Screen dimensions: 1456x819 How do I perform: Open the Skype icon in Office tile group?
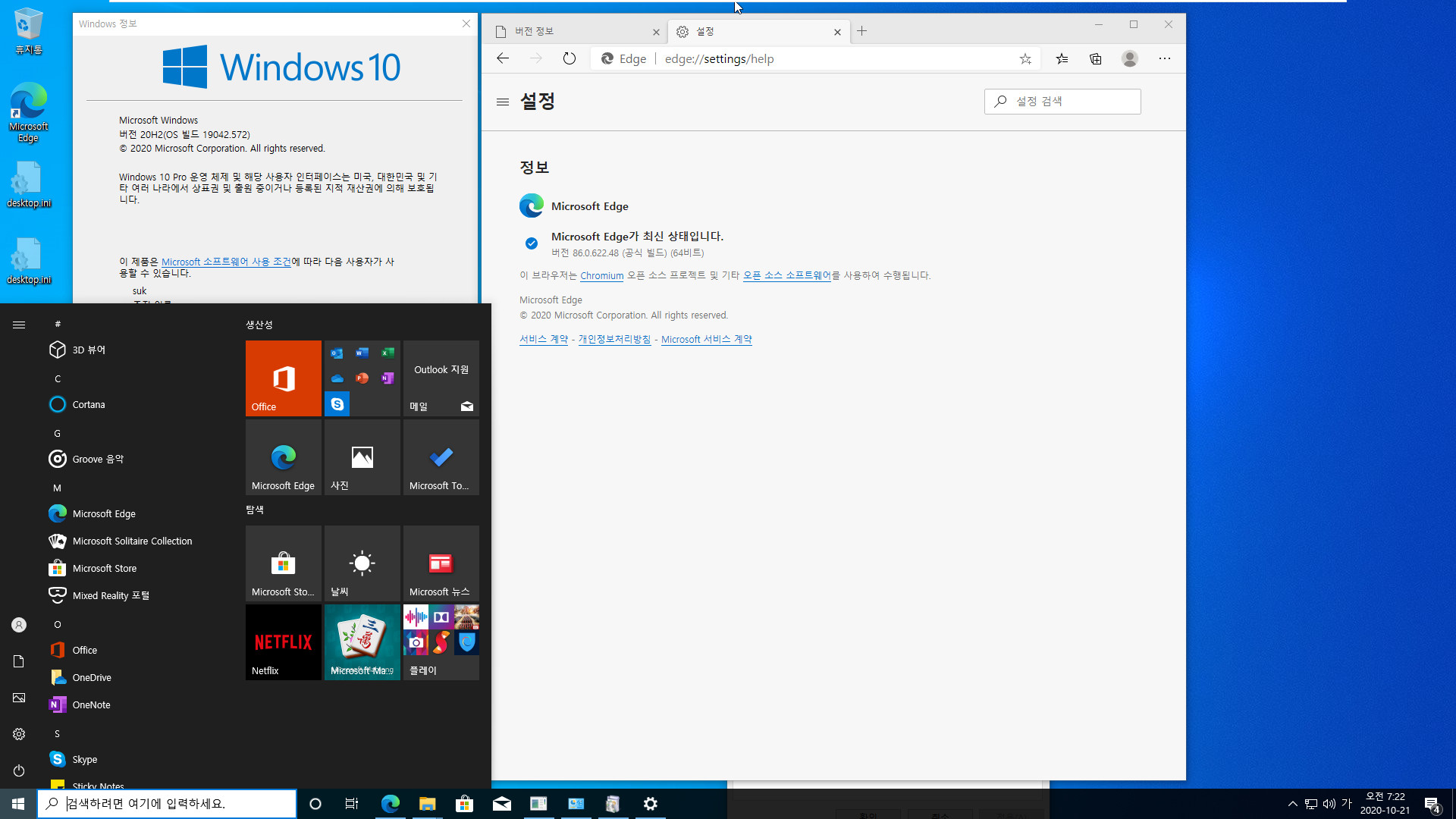click(337, 404)
